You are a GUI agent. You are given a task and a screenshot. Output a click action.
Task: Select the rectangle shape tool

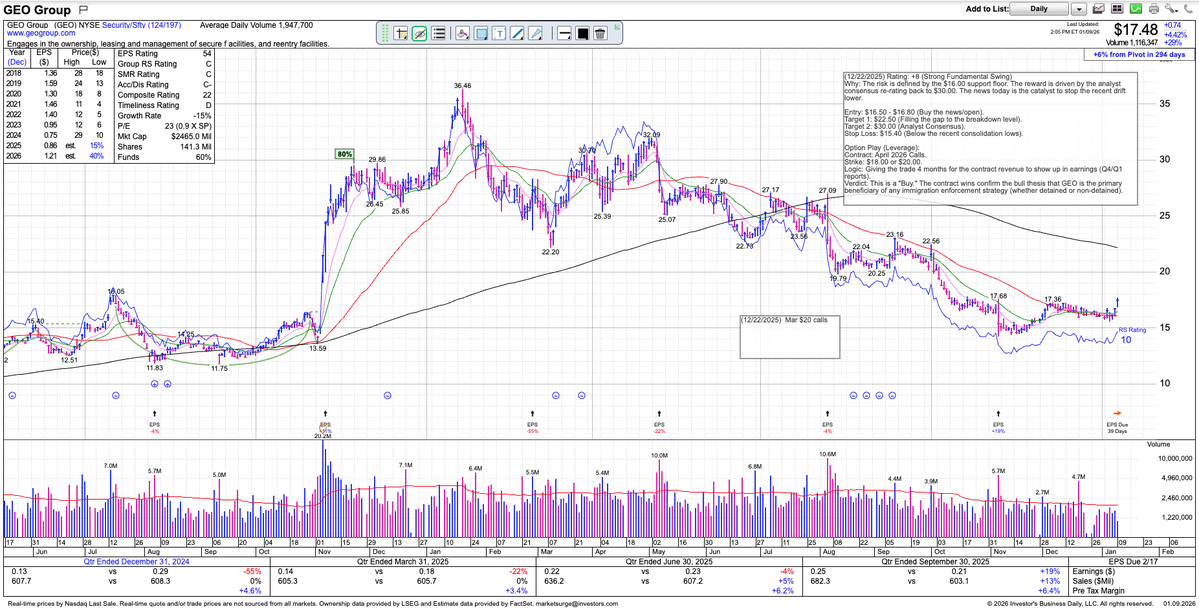point(480,34)
